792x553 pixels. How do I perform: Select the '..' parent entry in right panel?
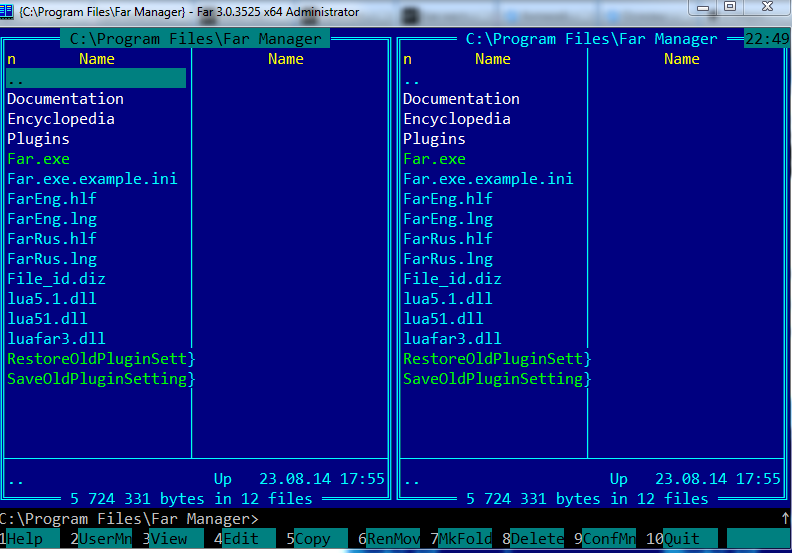(x=412, y=80)
